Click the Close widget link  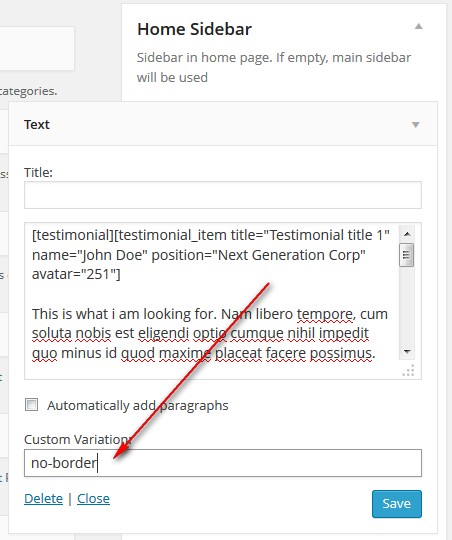[93, 498]
